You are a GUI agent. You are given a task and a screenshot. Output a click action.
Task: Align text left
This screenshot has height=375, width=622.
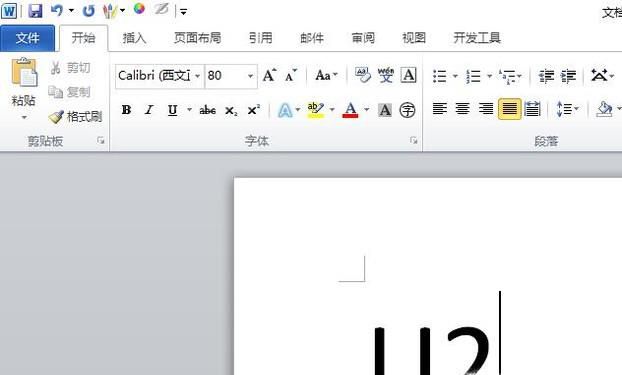pyautogui.click(x=440, y=109)
